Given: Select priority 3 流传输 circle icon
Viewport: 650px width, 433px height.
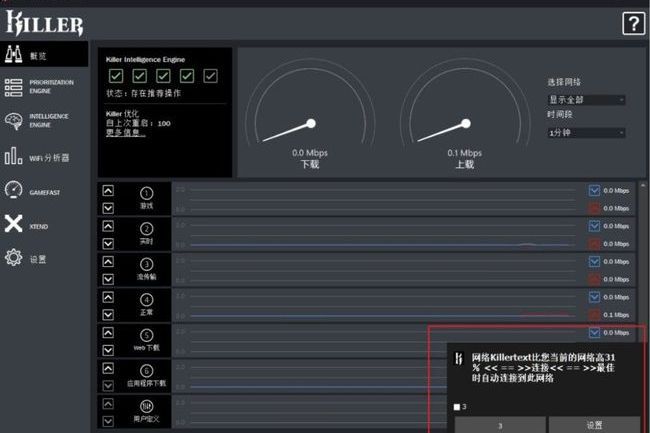Looking at the screenshot, I should click(x=146, y=264).
